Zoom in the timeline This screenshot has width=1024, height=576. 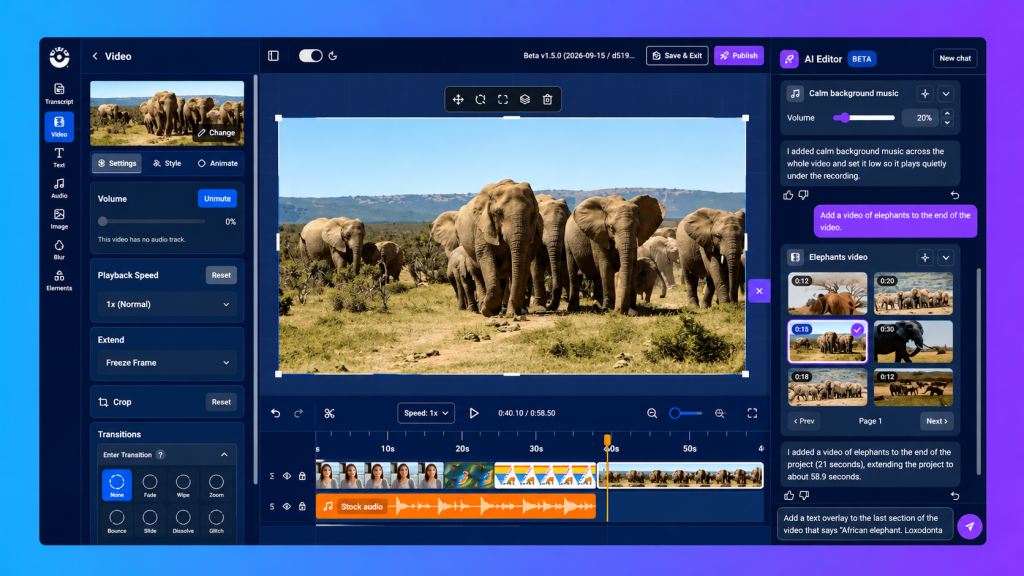pyautogui.click(x=720, y=413)
